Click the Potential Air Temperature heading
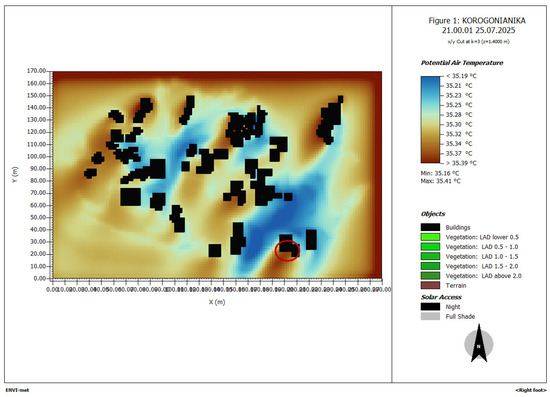 click(x=462, y=63)
